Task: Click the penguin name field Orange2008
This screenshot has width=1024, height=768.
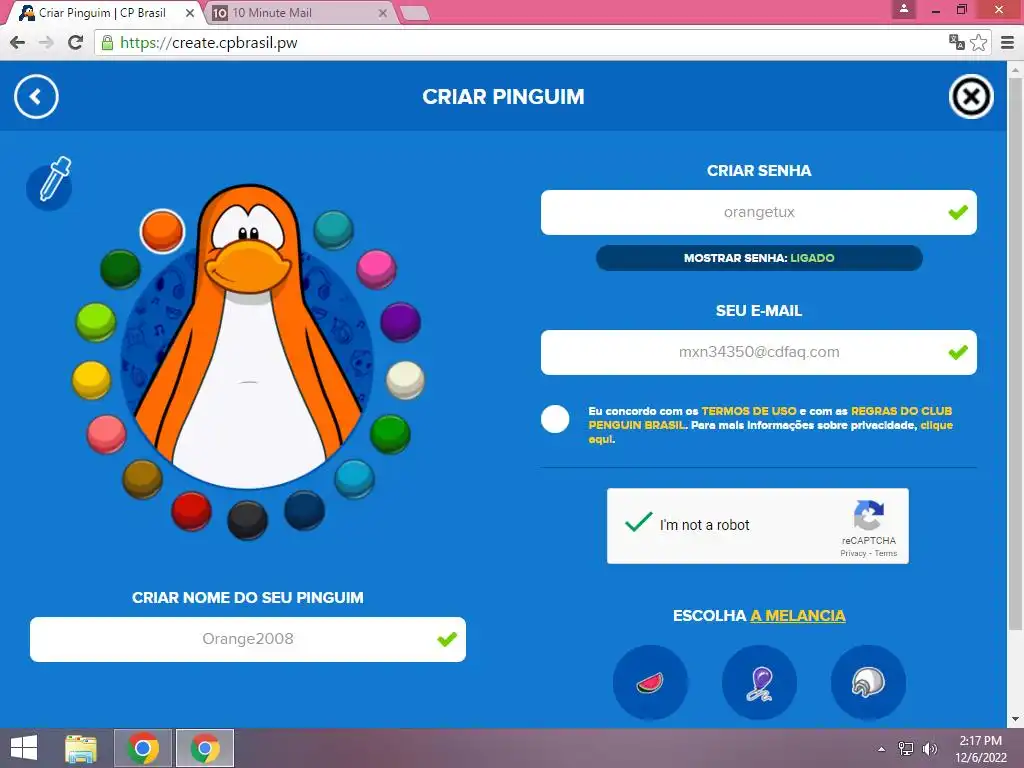Action: (x=248, y=639)
